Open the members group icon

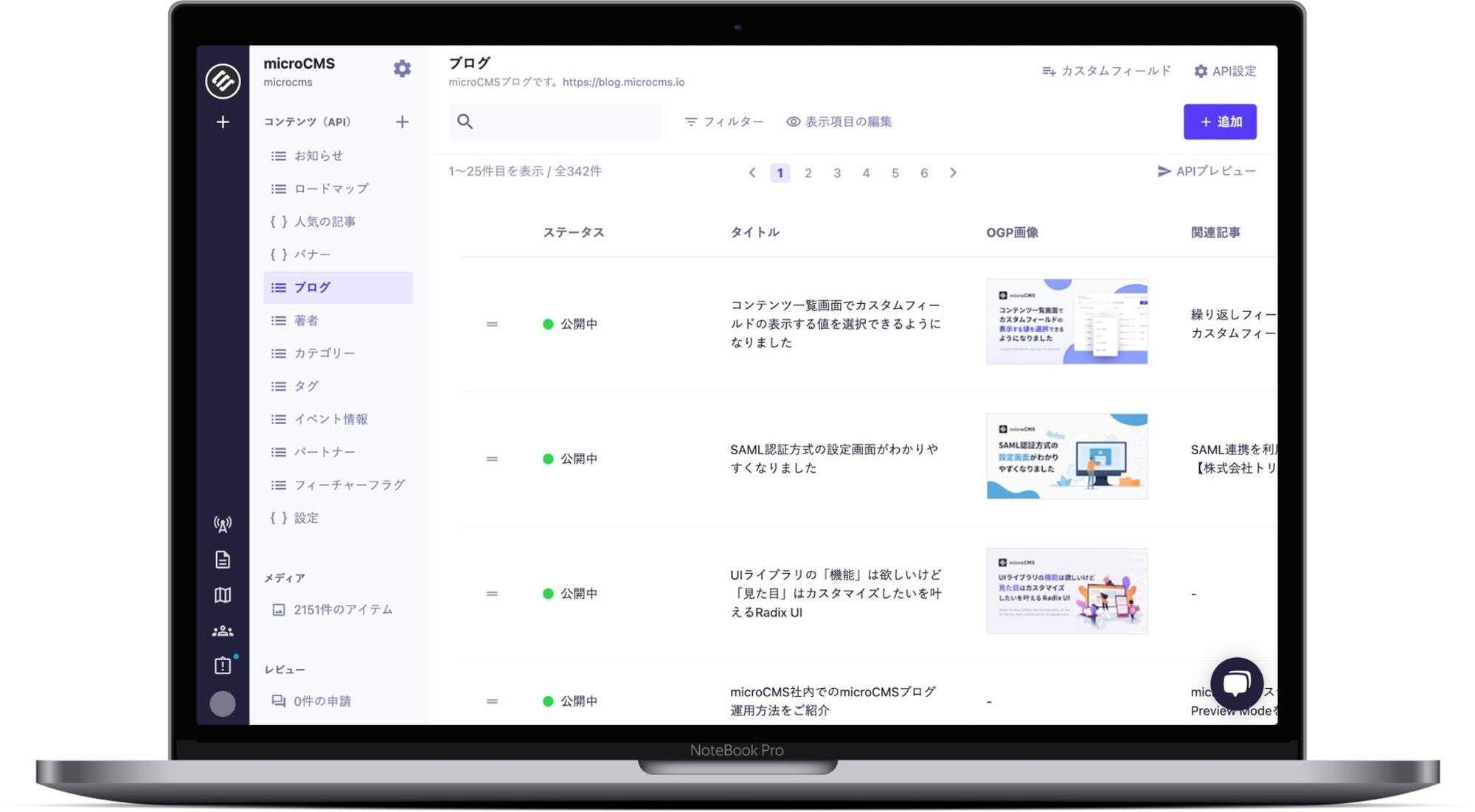[x=222, y=631]
